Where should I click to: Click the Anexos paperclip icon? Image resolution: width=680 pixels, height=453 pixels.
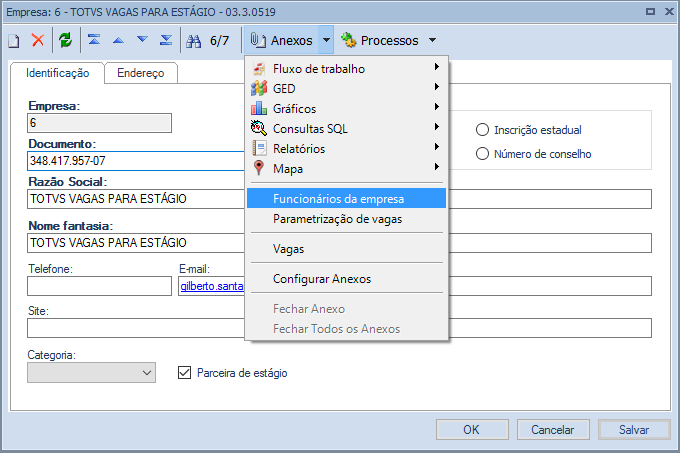point(258,40)
